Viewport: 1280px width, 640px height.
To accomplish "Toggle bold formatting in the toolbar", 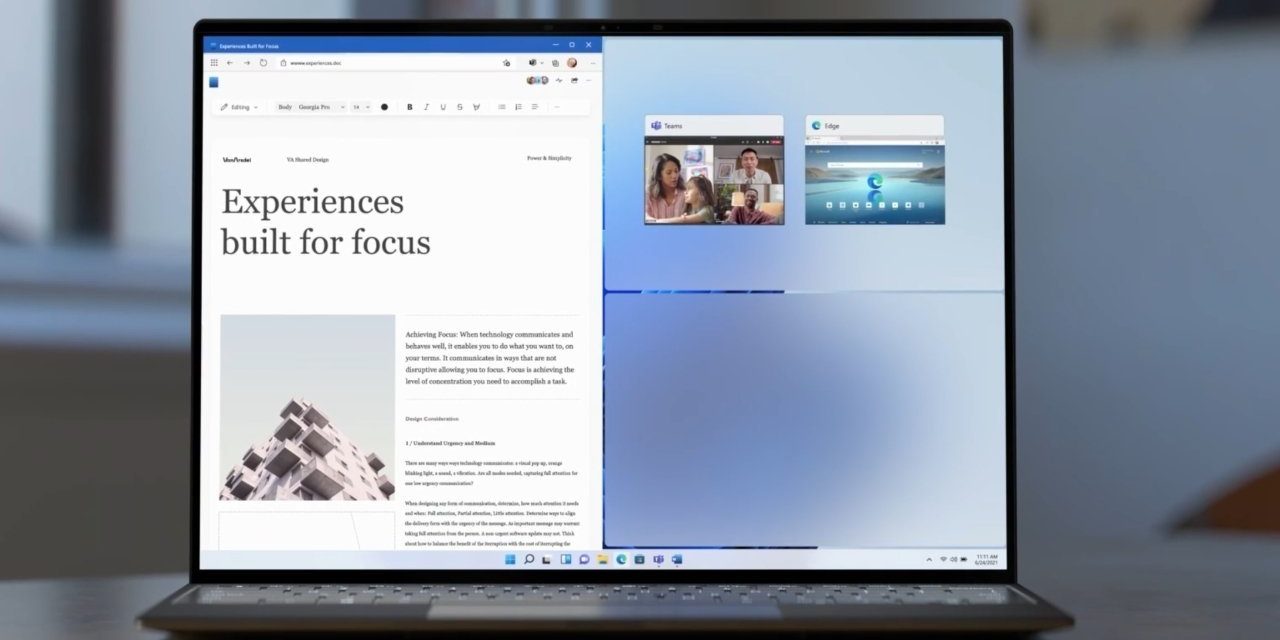I will click(x=410, y=107).
